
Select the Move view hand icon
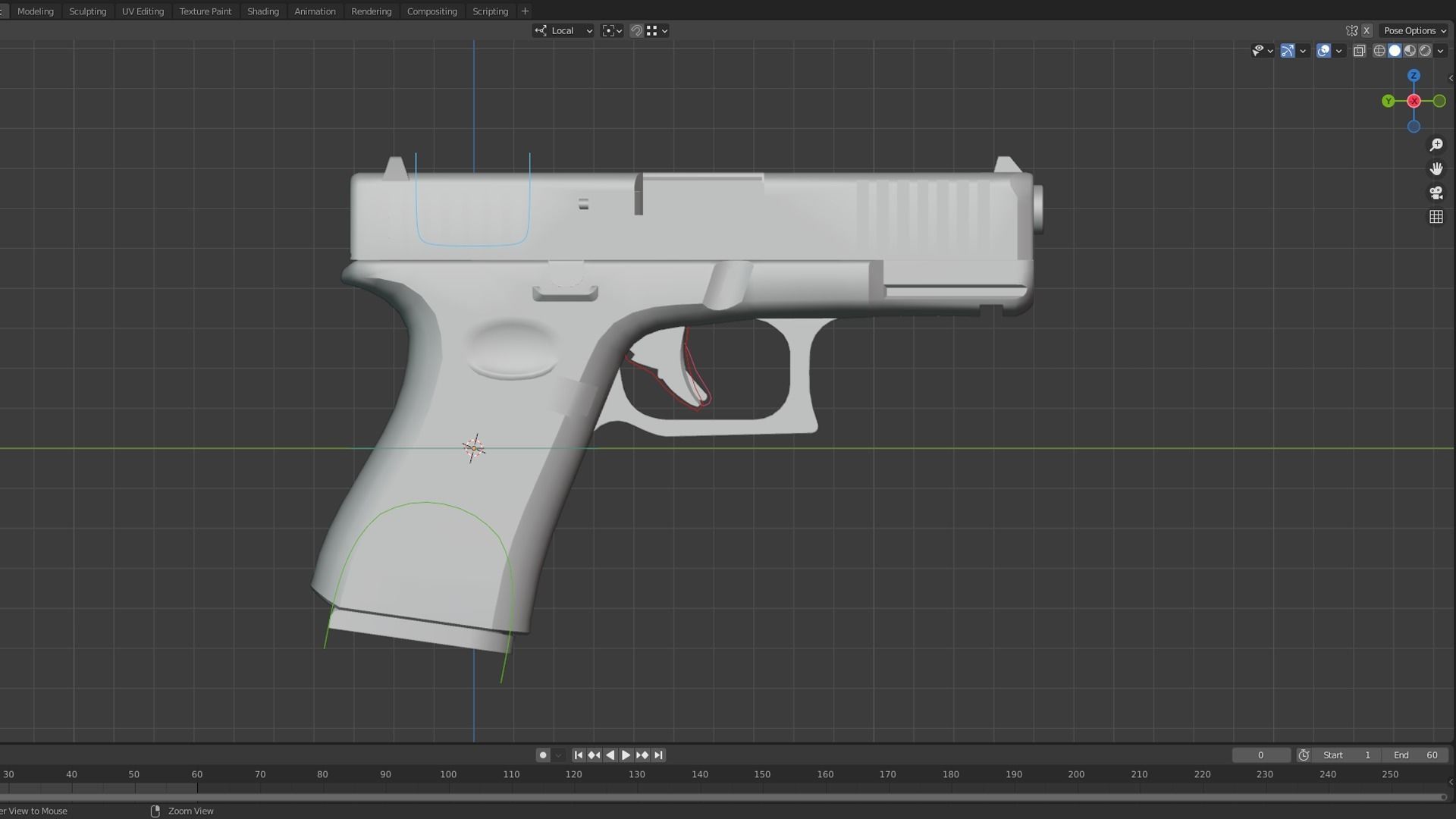tap(1437, 168)
